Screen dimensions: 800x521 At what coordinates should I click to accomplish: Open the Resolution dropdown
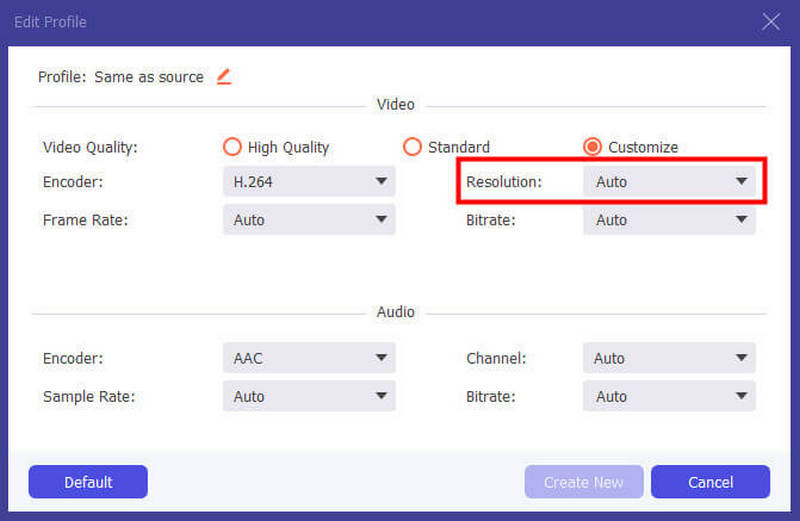point(669,182)
